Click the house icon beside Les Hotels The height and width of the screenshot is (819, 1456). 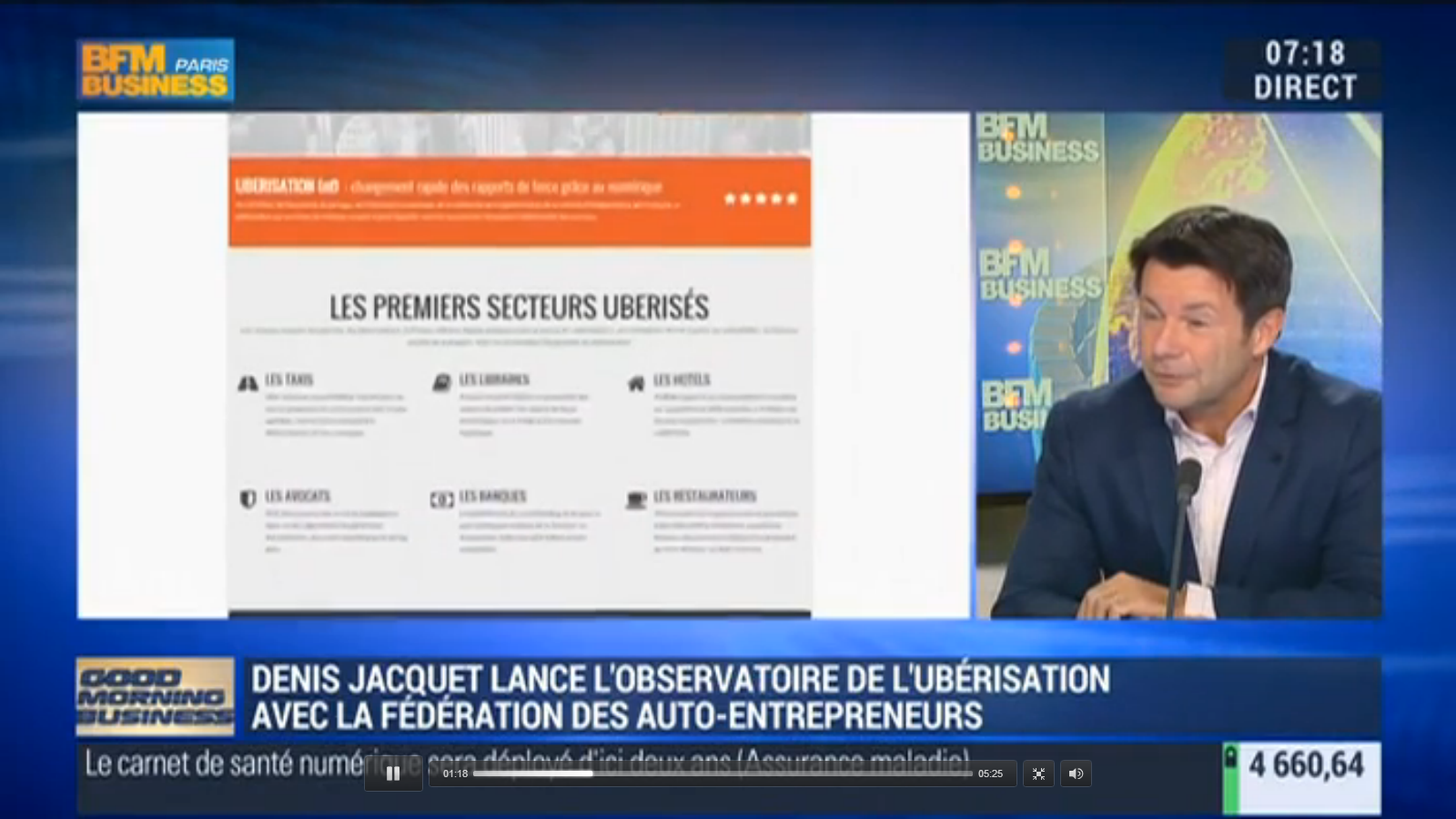[636, 383]
